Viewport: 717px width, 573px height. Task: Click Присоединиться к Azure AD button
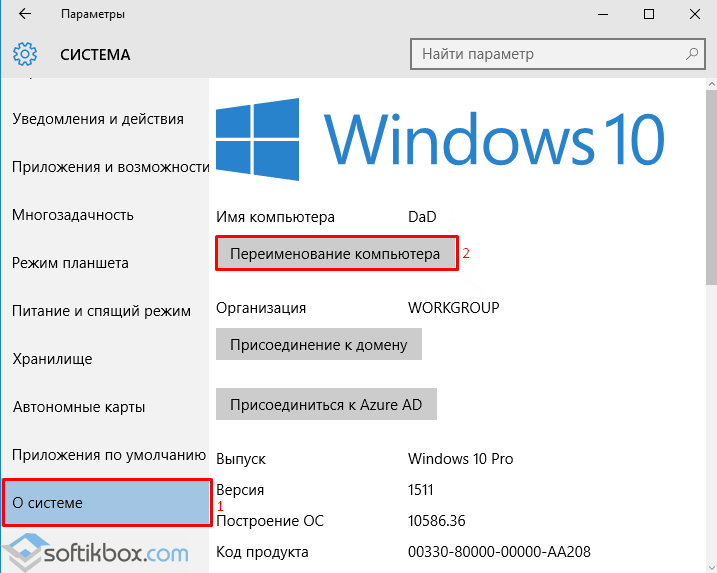326,405
